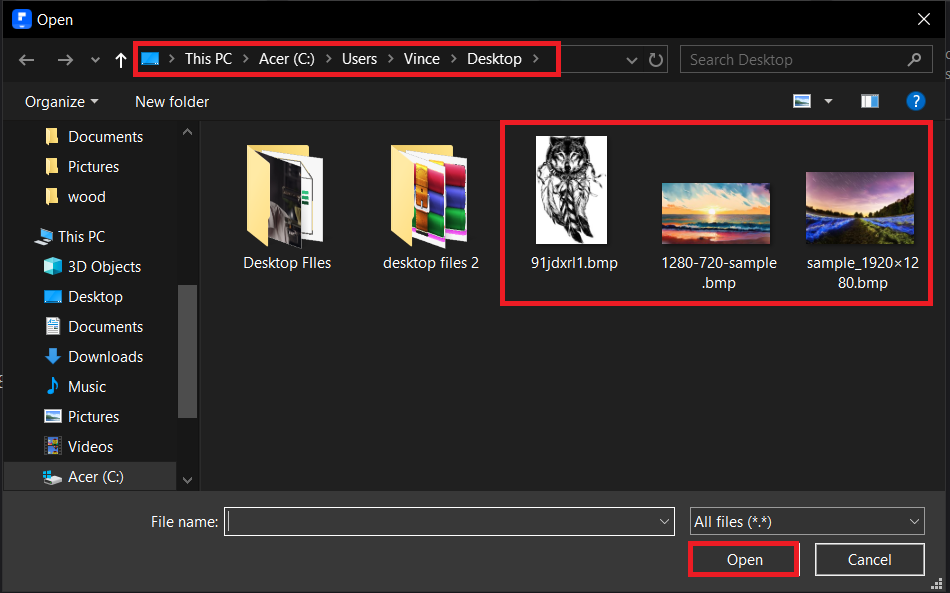Screen dimensions: 950x593
Task: Select 3D Objects in the sidebar
Action: coord(98,266)
